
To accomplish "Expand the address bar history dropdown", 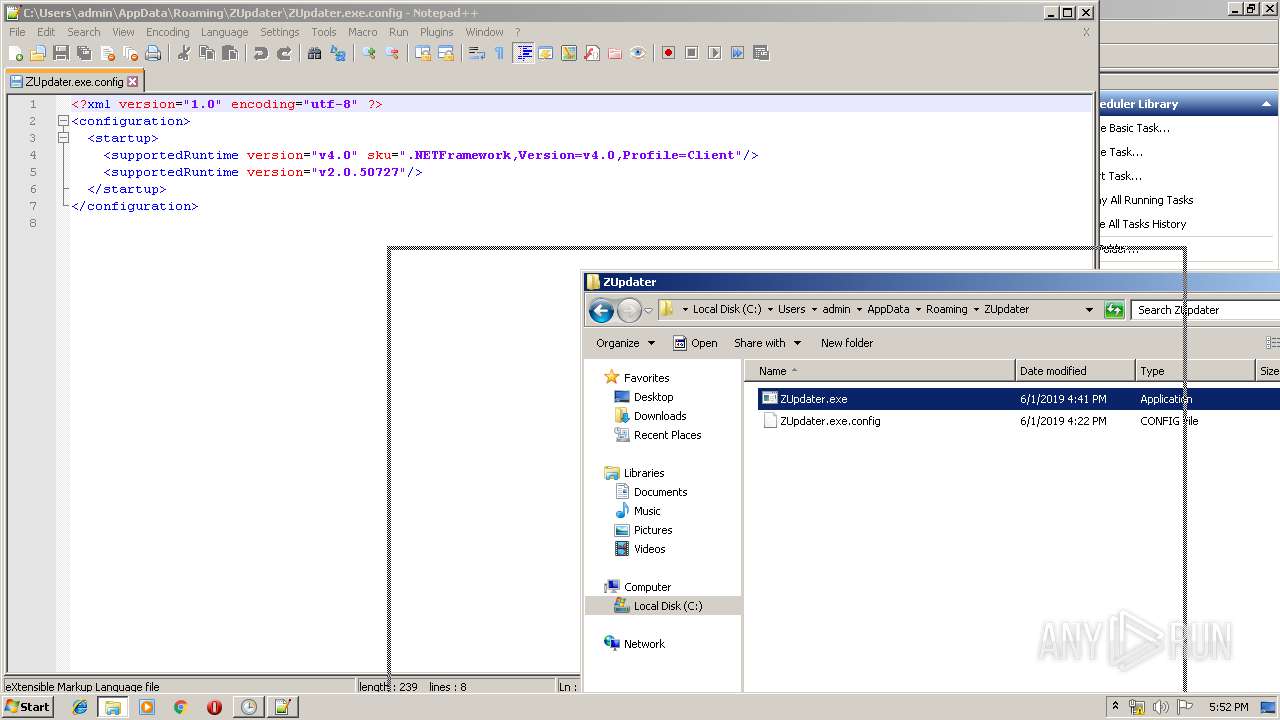I will click(x=1089, y=310).
